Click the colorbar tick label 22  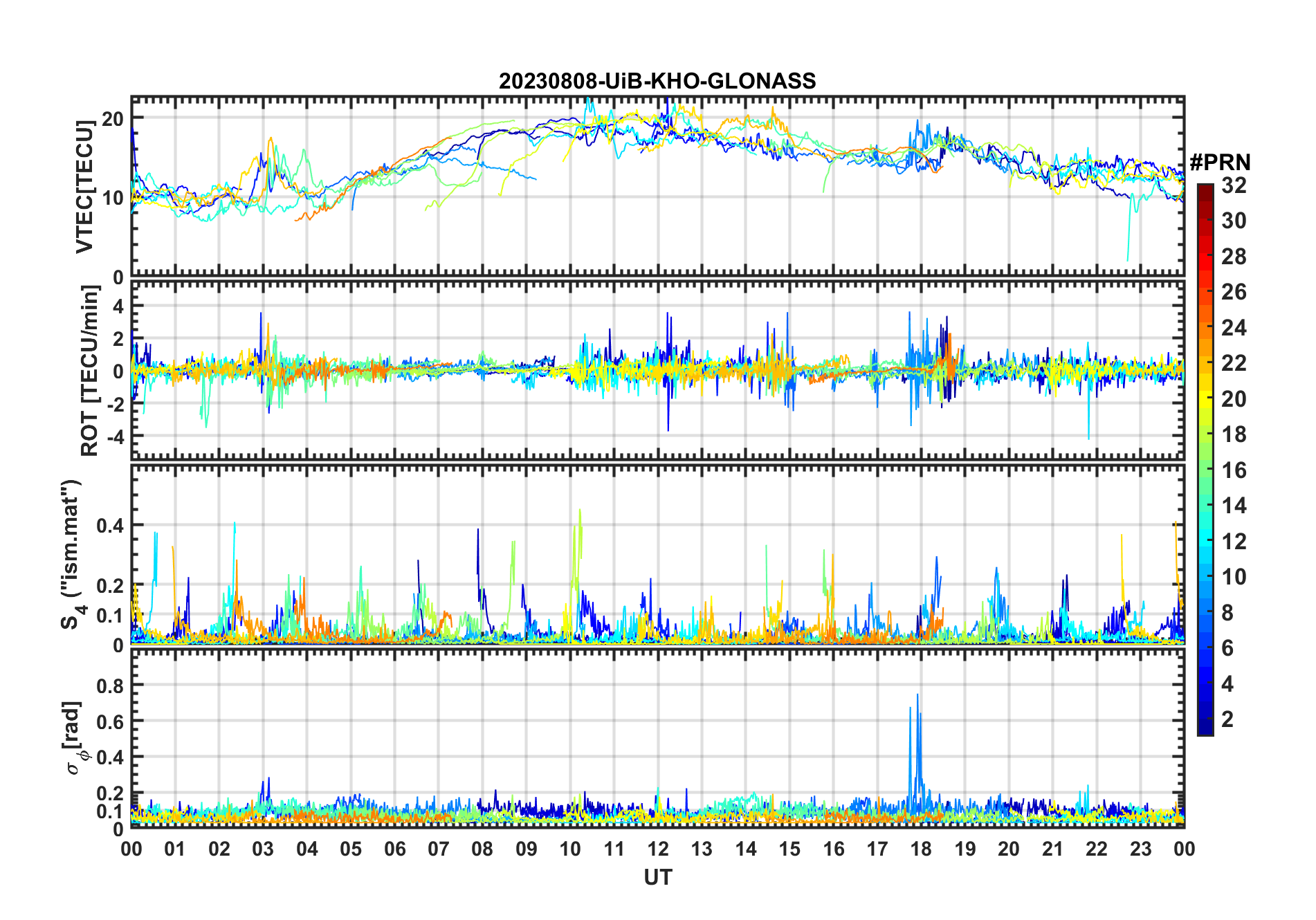click(x=1234, y=363)
